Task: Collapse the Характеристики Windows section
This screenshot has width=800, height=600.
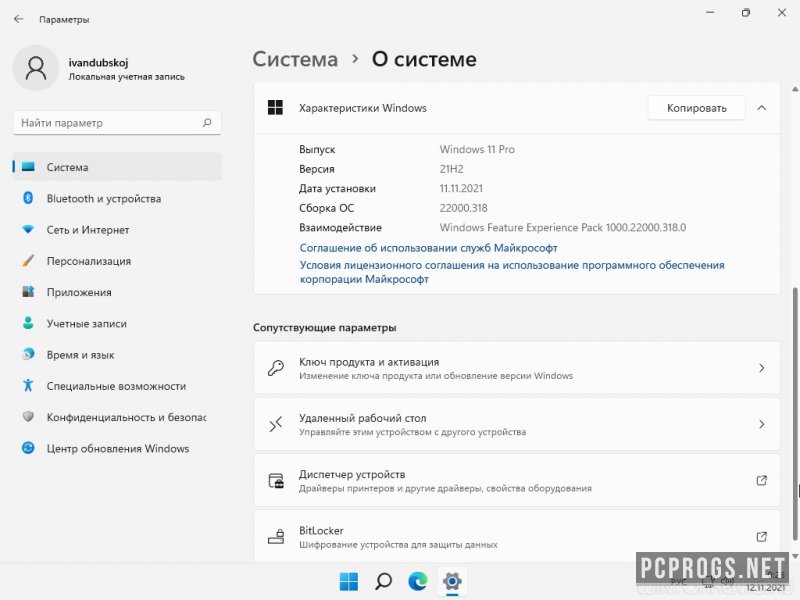Action: point(762,108)
